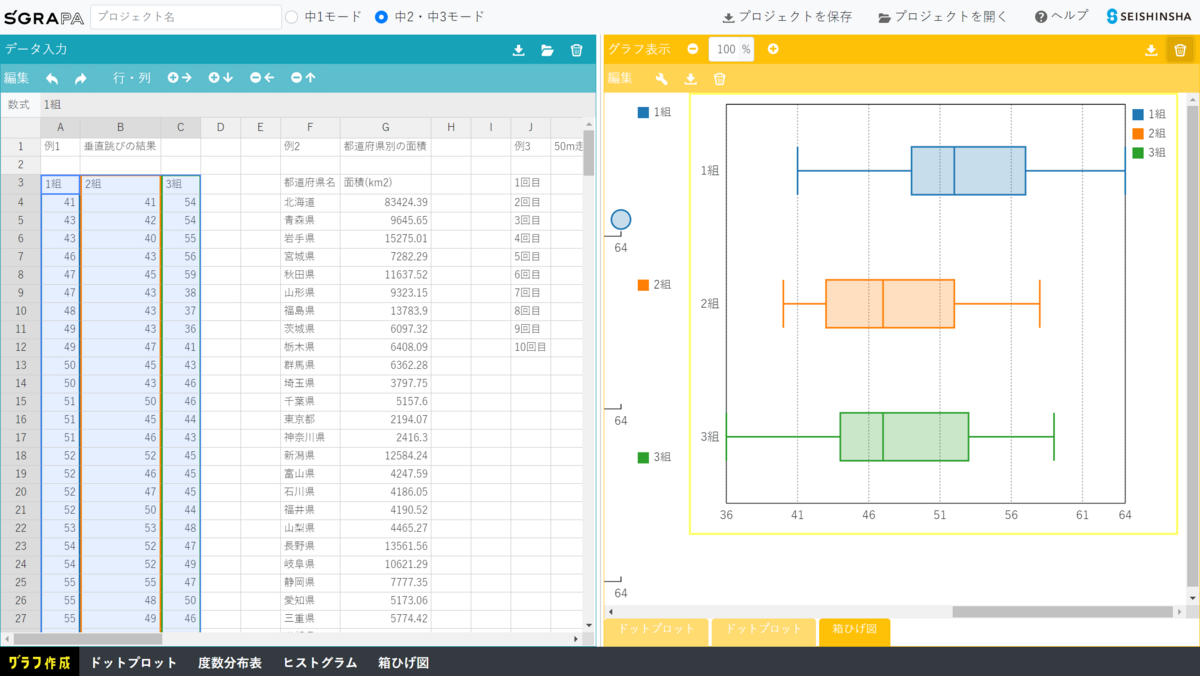Screen dimensions: 1200x676
Task: Click cell with value 13561.56
Action: tap(385, 545)
